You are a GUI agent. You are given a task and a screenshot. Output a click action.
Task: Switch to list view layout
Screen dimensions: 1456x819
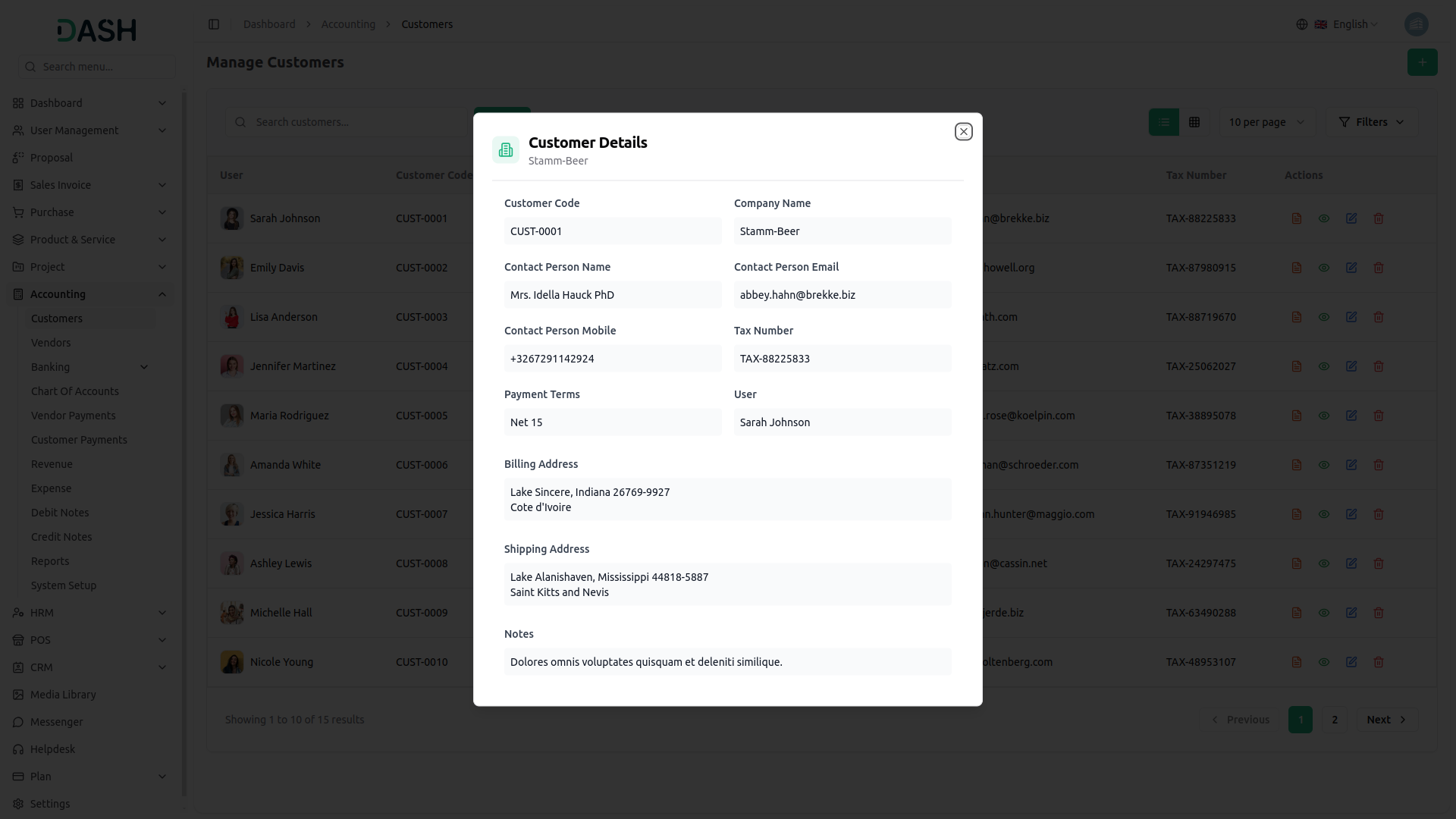pyautogui.click(x=1163, y=122)
